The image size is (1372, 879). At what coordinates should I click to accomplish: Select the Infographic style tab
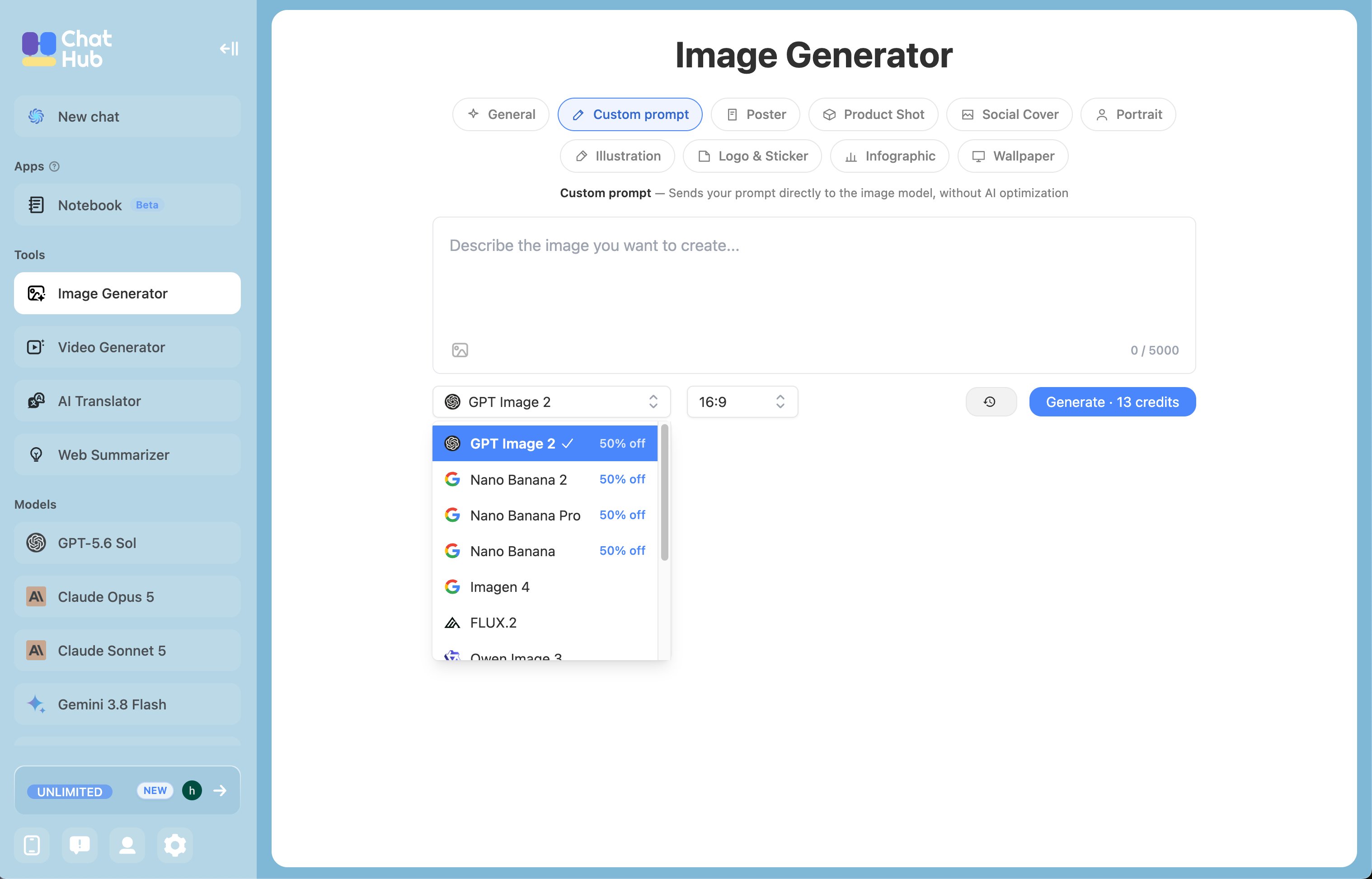(889, 156)
